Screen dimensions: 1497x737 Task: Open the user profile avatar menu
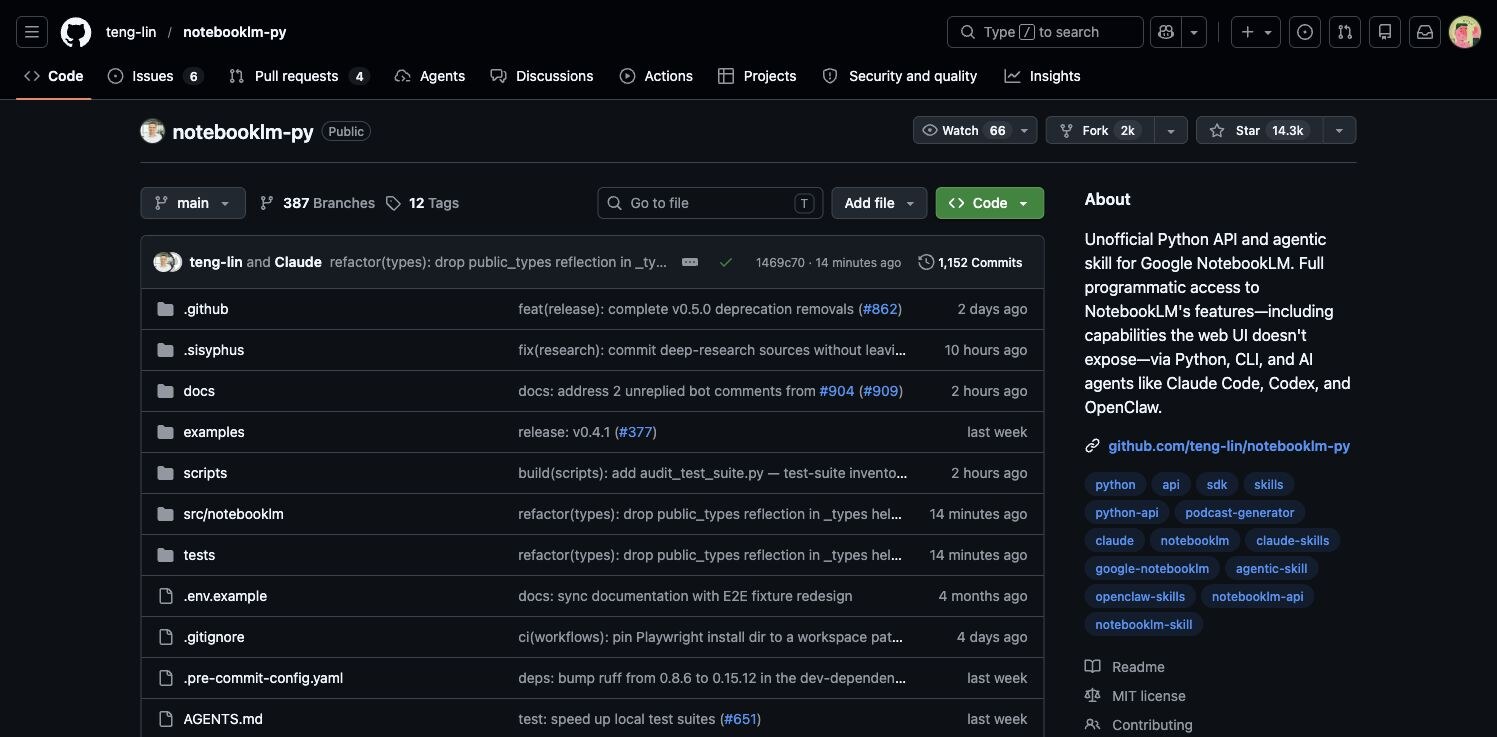coord(1465,32)
